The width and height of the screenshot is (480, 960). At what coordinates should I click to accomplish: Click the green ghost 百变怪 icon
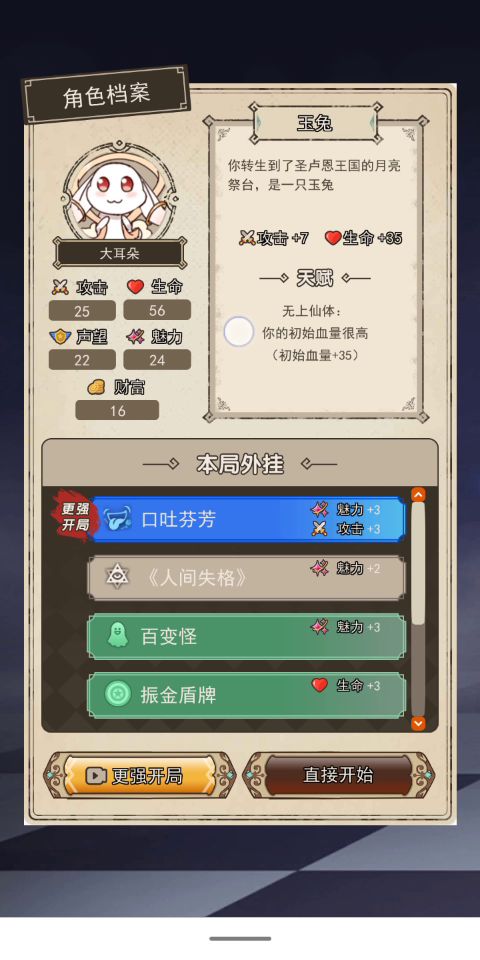click(x=116, y=636)
